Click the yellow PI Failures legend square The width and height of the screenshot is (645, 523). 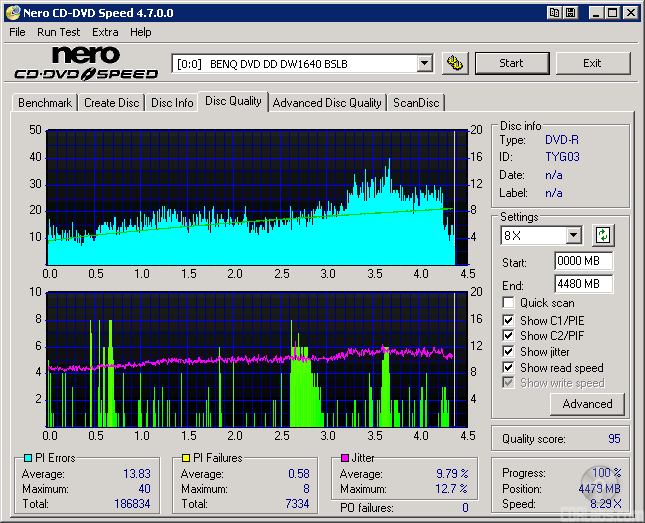185,458
